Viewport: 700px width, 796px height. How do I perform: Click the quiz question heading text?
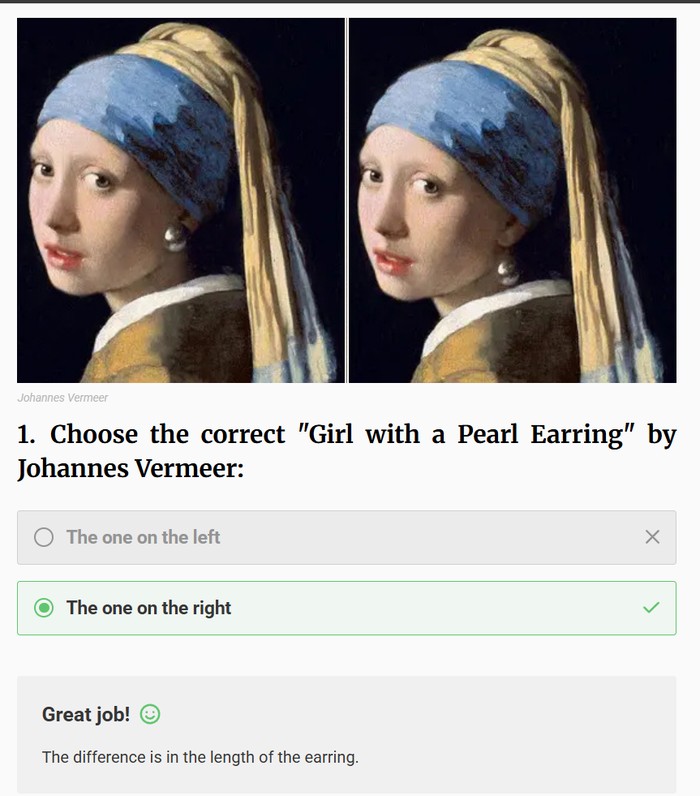pos(347,451)
